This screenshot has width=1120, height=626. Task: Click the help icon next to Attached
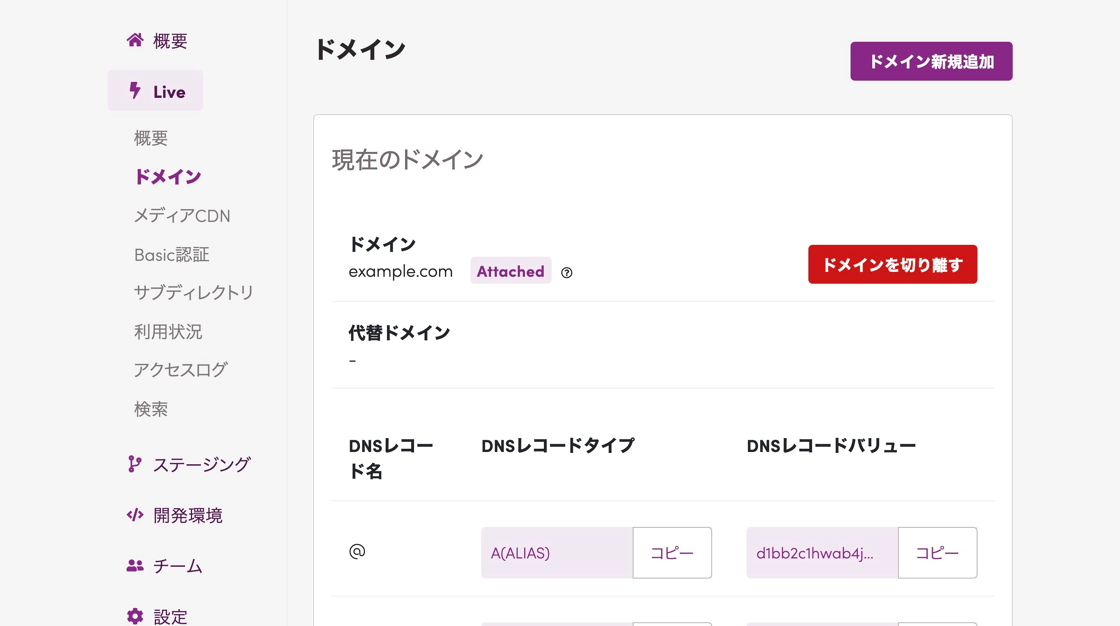[x=567, y=273]
